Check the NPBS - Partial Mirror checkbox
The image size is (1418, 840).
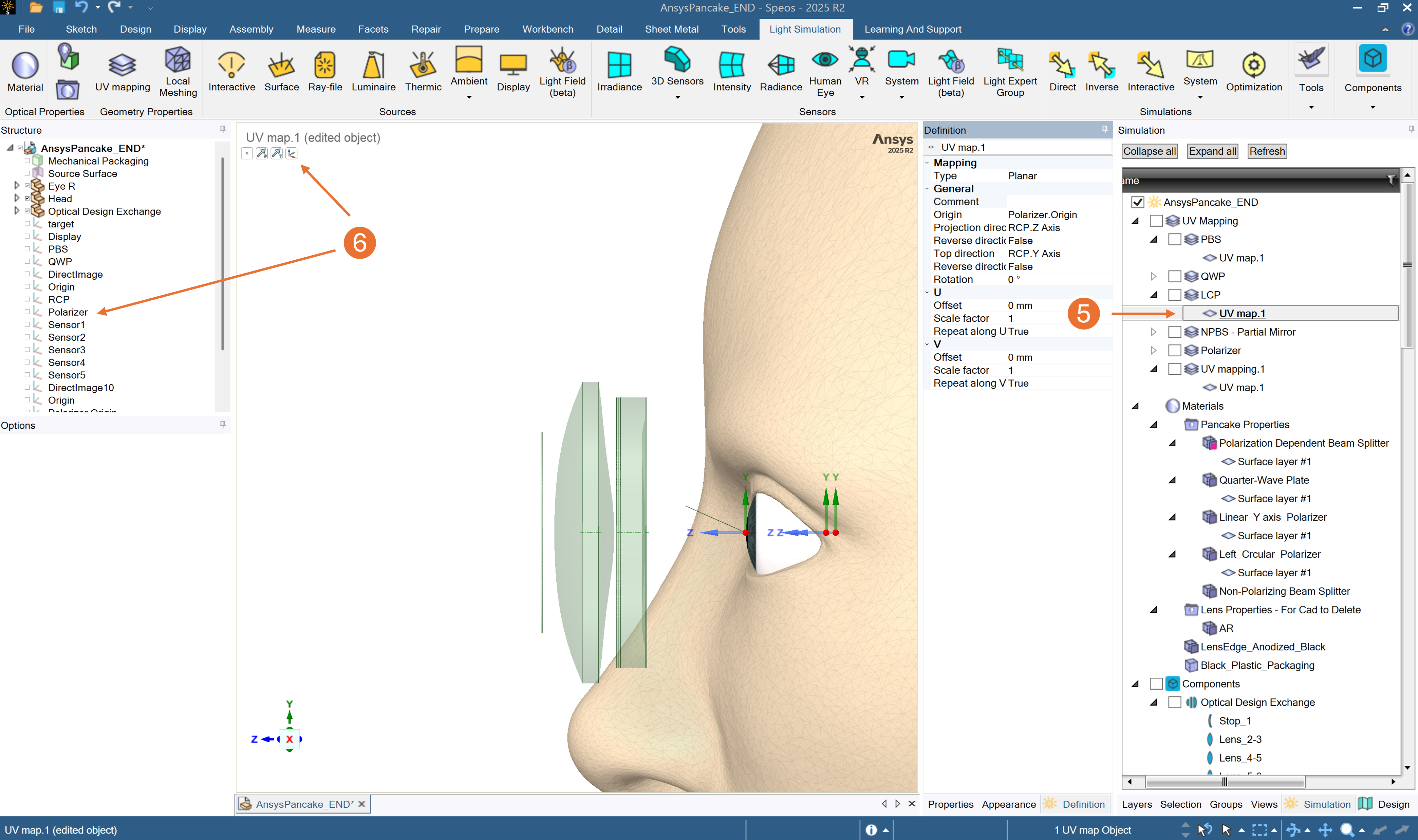click(1175, 332)
